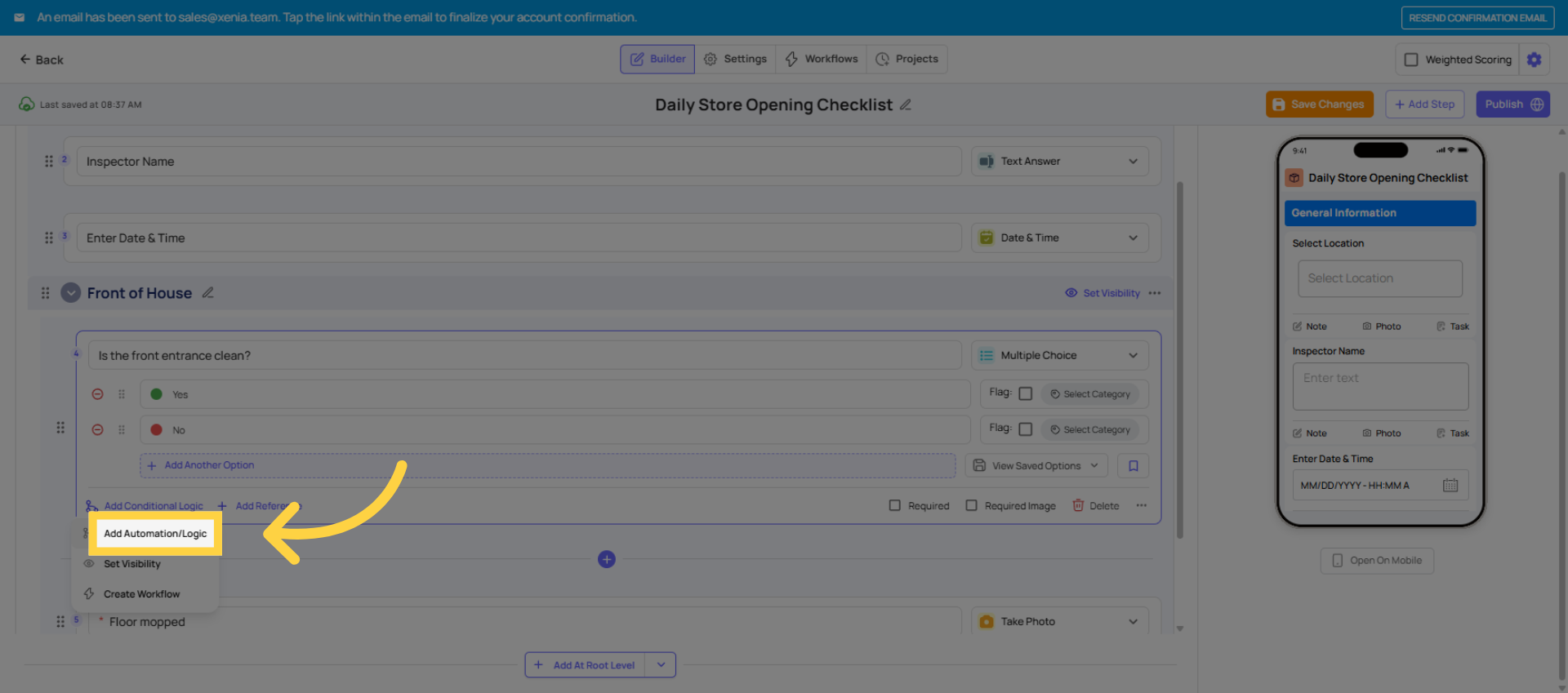Select Category for Yes option

point(1091,394)
